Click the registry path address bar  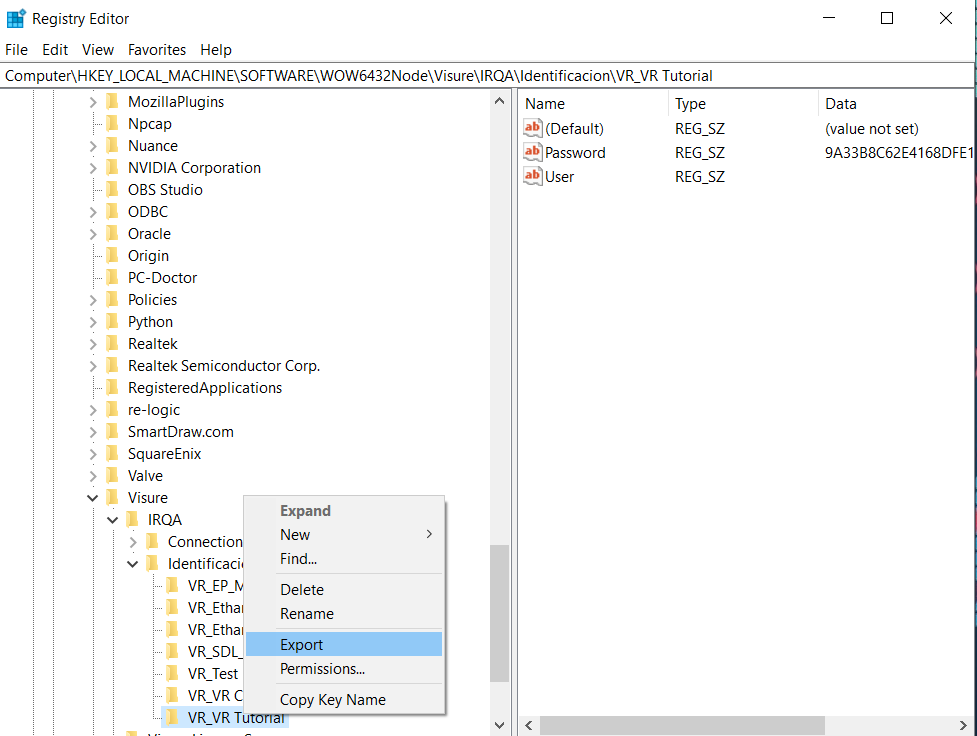coord(487,75)
